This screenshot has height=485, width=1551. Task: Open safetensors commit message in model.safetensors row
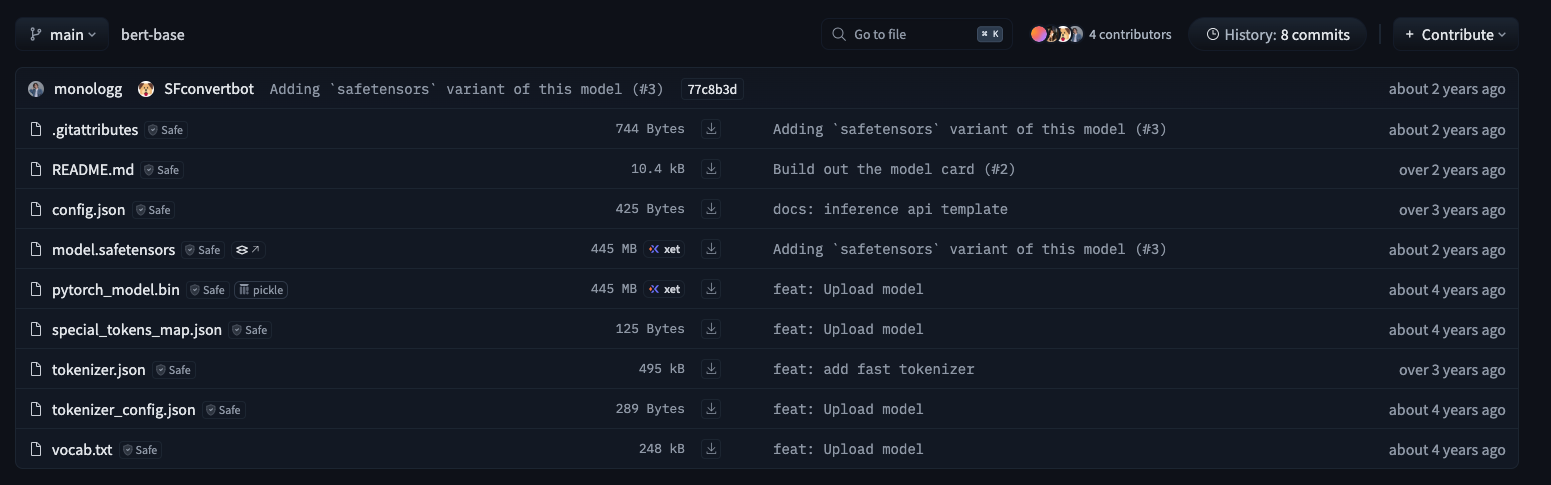coord(969,249)
